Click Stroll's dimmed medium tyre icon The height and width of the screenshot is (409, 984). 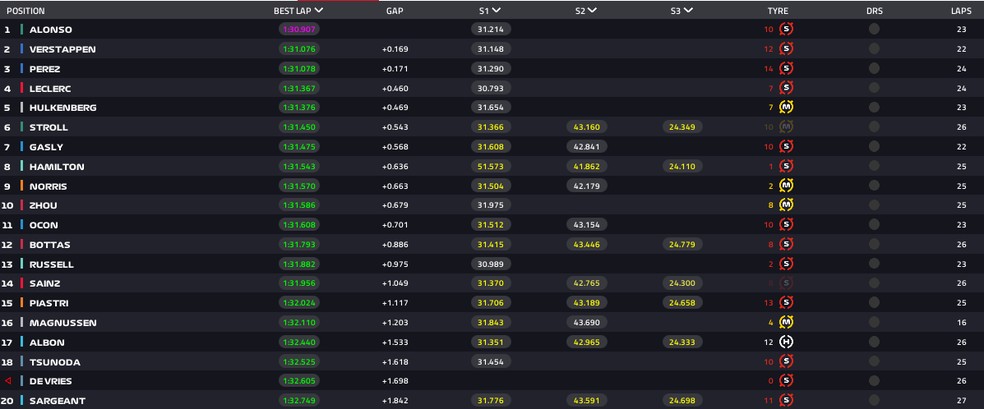click(x=786, y=127)
